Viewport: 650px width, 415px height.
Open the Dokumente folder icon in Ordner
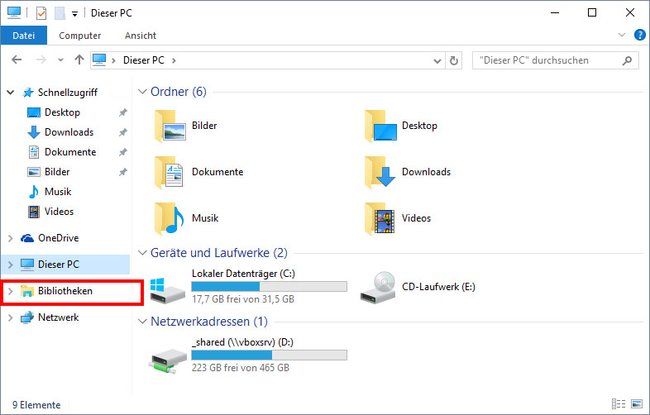coord(169,172)
